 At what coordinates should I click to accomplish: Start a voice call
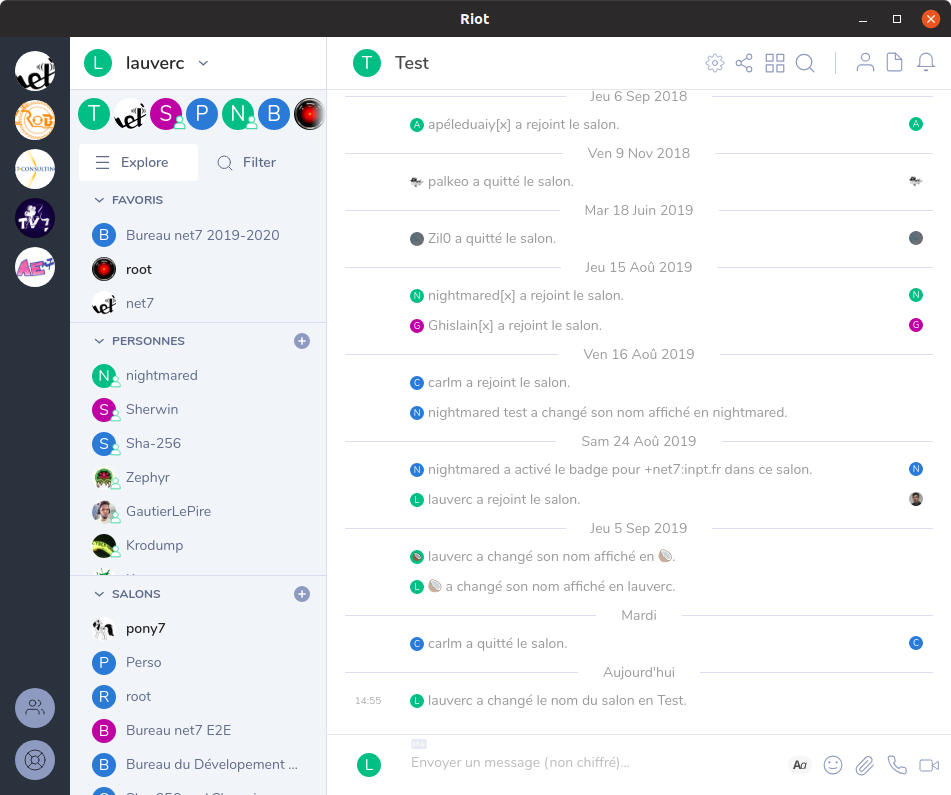tap(897, 765)
